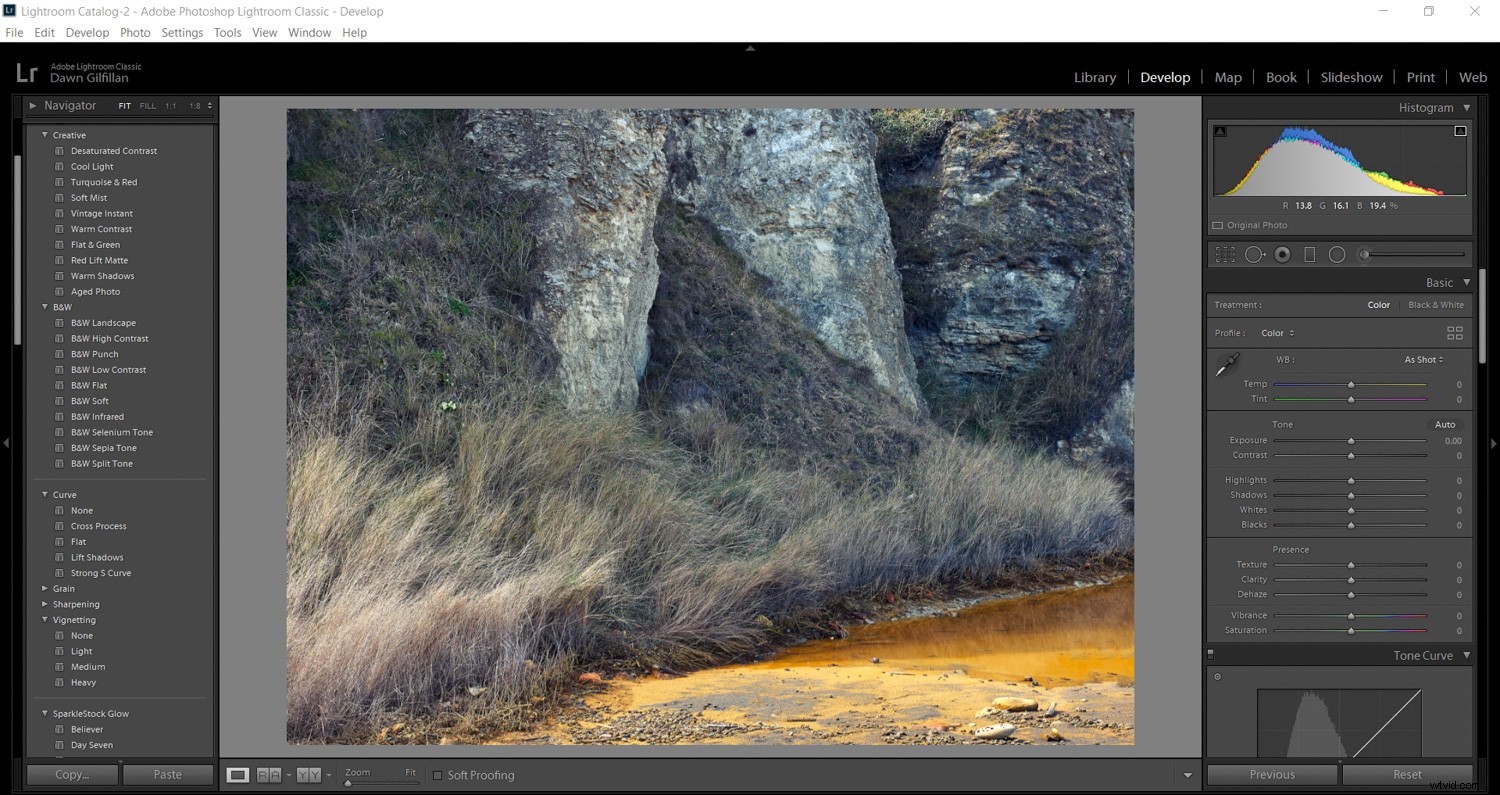Switch to the Library module
The height and width of the screenshot is (795, 1500).
1094,77
